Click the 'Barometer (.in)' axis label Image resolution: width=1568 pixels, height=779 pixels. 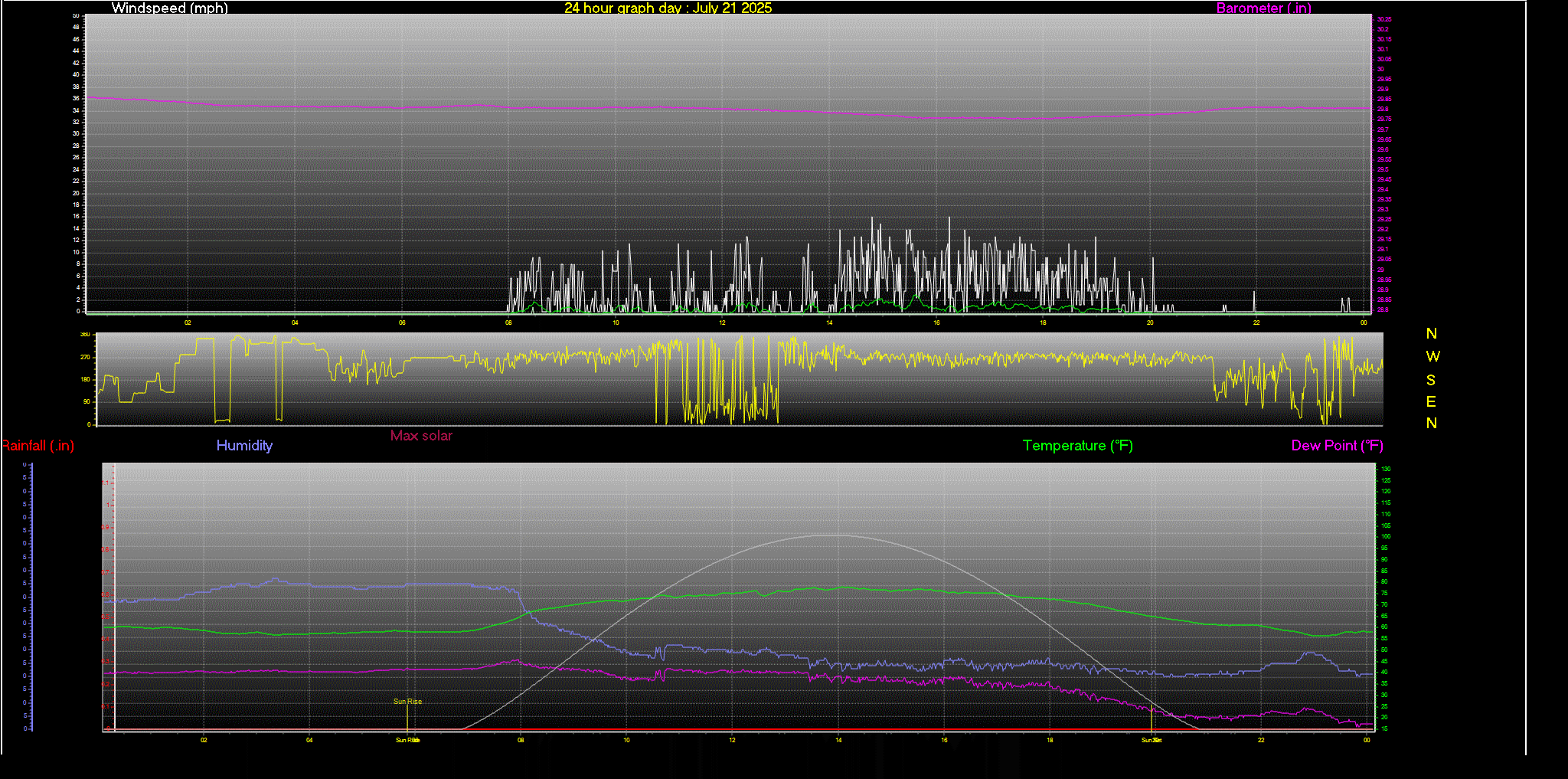point(1263,8)
